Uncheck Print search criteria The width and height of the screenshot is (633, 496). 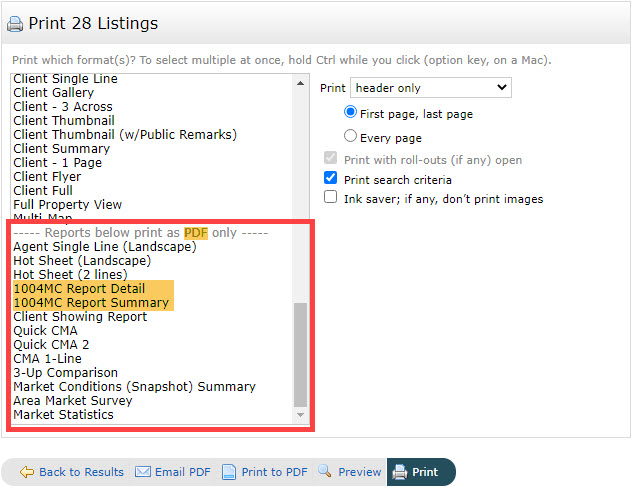(x=331, y=178)
